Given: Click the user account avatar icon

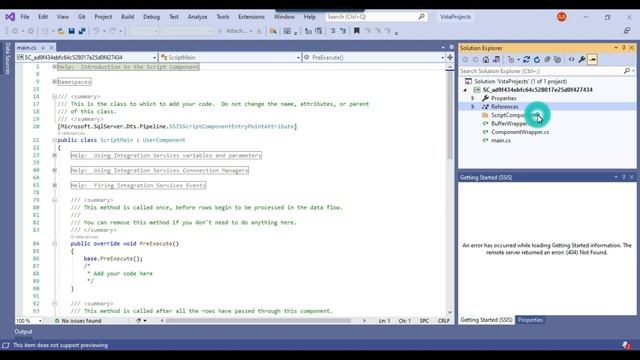Looking at the screenshot, I should [562, 17].
